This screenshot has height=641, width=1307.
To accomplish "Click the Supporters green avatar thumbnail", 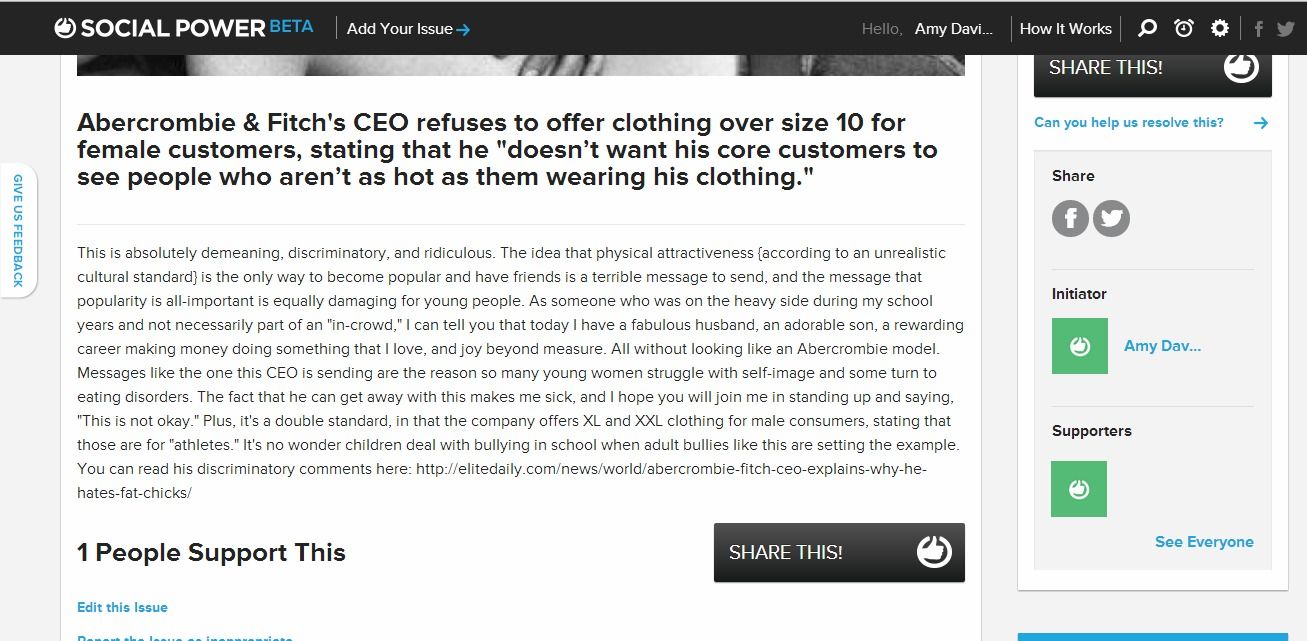I will pos(1079,489).
